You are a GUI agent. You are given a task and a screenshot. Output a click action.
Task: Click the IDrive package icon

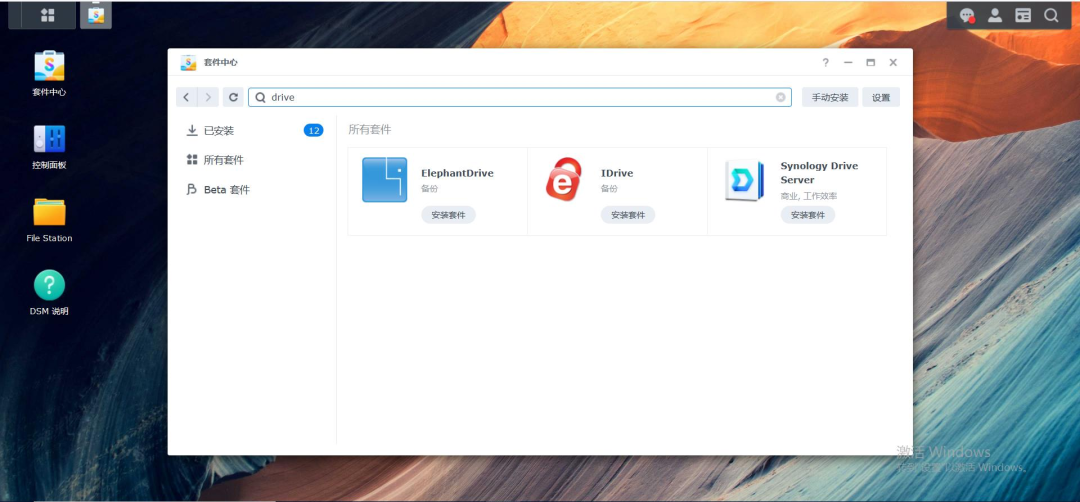(563, 180)
